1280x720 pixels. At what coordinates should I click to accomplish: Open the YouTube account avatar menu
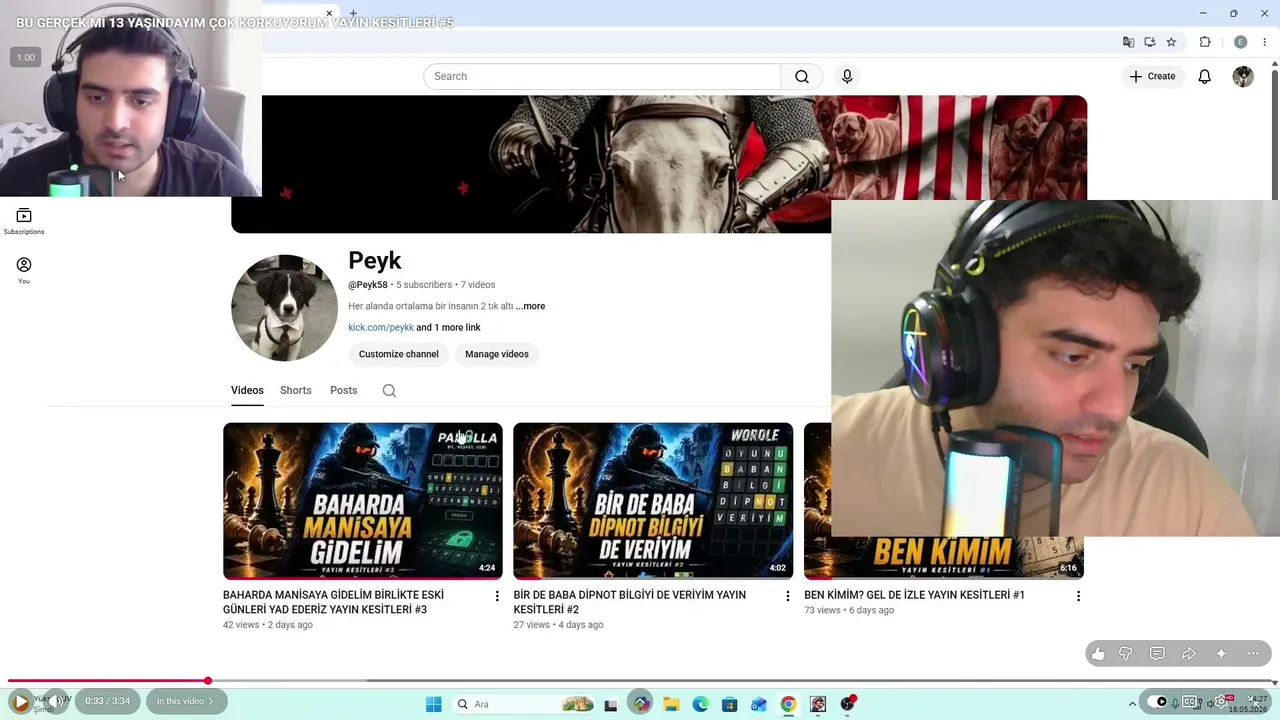(1243, 77)
